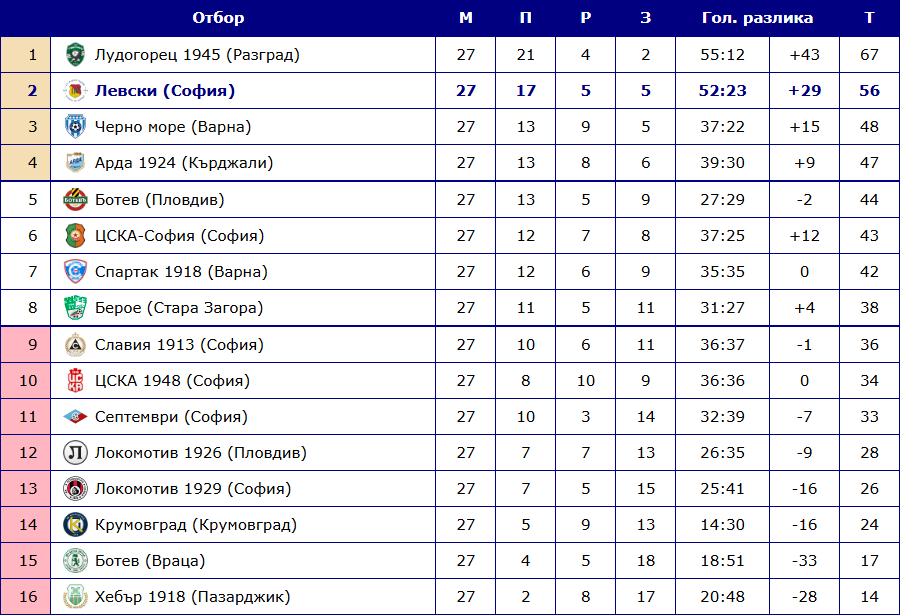Image resolution: width=900 pixels, height=615 pixels.
Task: Click the Спартак 1918 Варна emblem
Action: [75, 272]
